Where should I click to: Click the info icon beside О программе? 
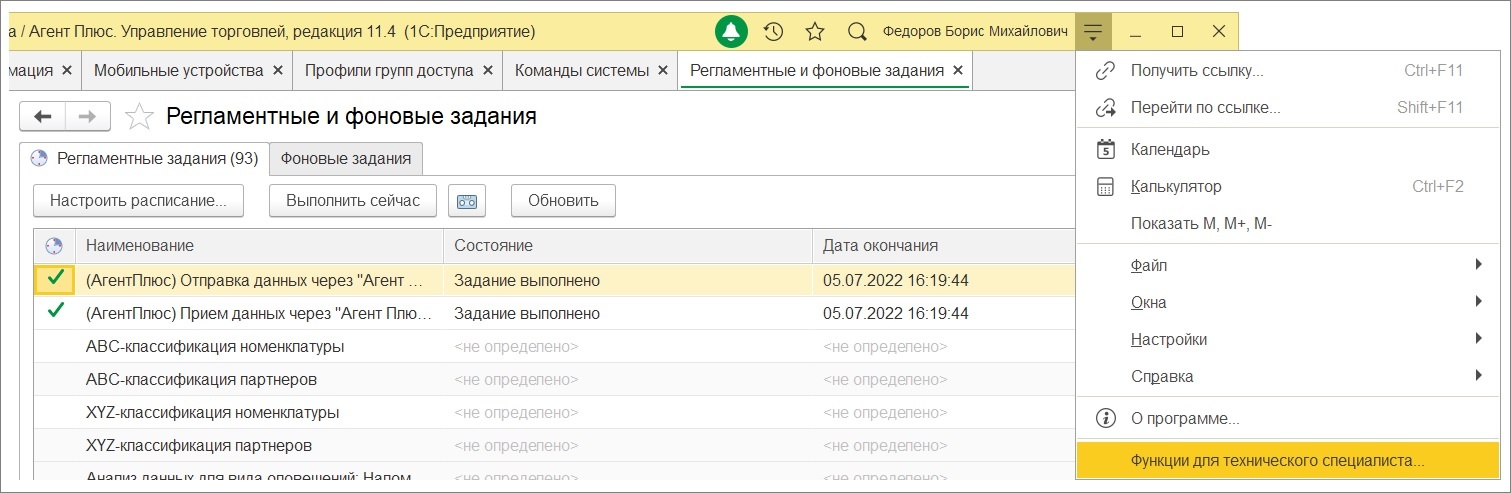[1105, 418]
